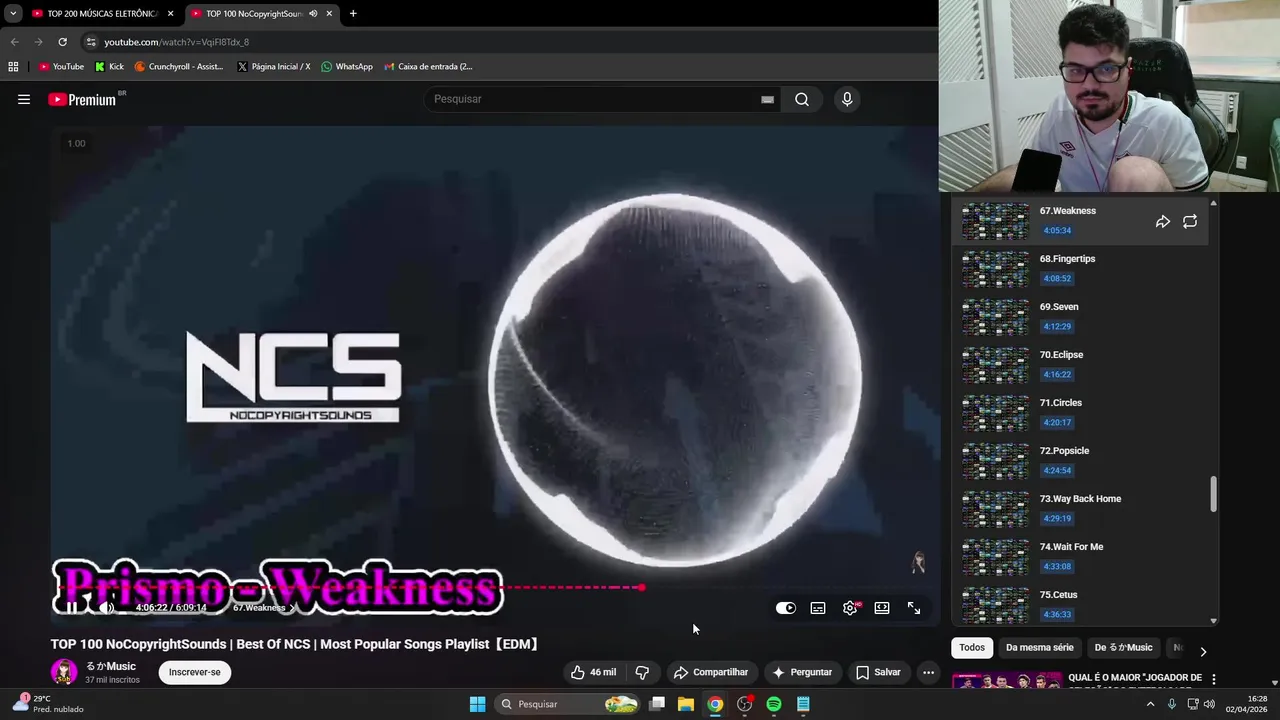Start voice search with microphone icon

(x=847, y=99)
